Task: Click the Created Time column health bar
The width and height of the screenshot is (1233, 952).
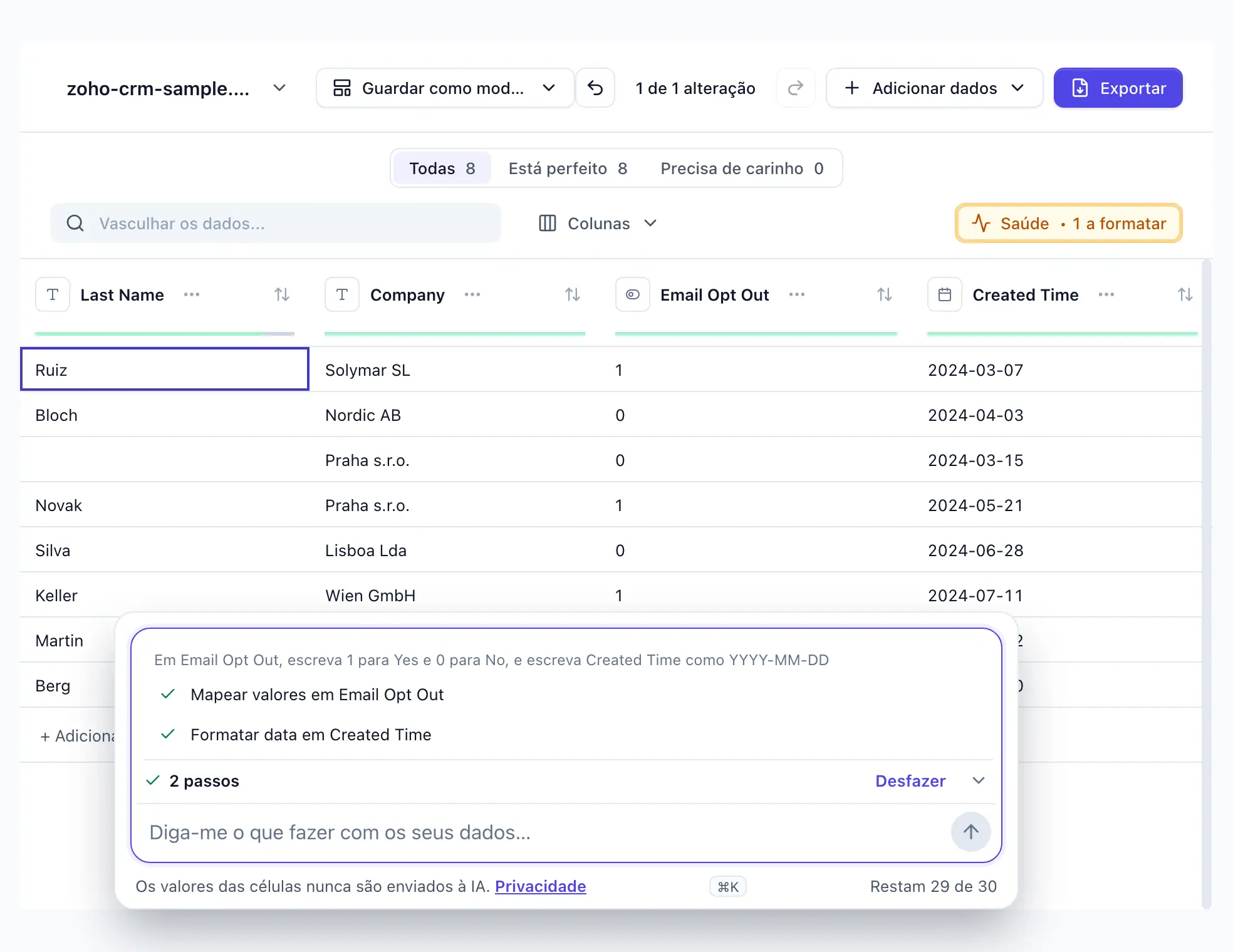Action: click(1062, 334)
